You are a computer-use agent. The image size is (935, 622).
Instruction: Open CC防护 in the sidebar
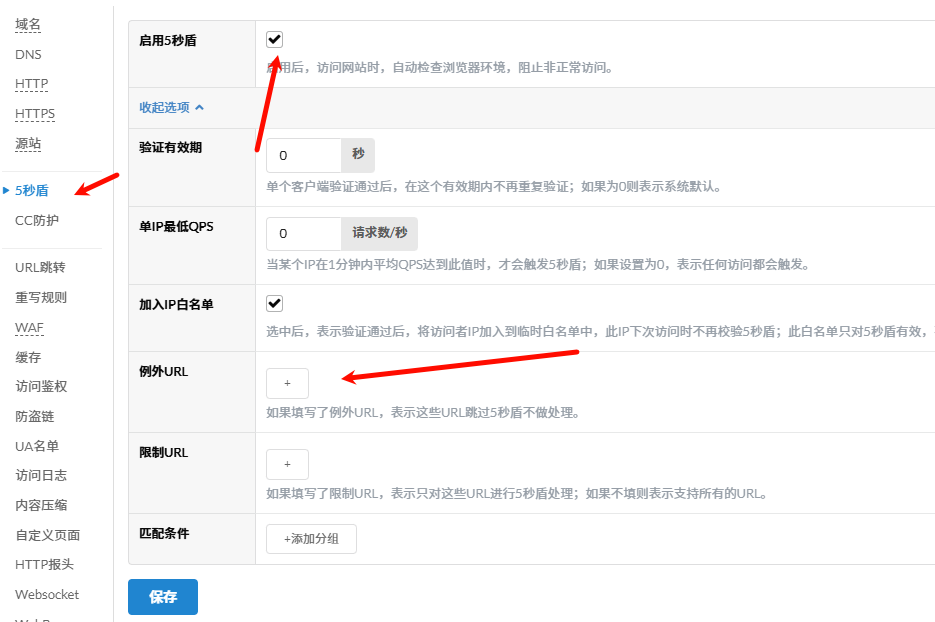tap(37, 220)
